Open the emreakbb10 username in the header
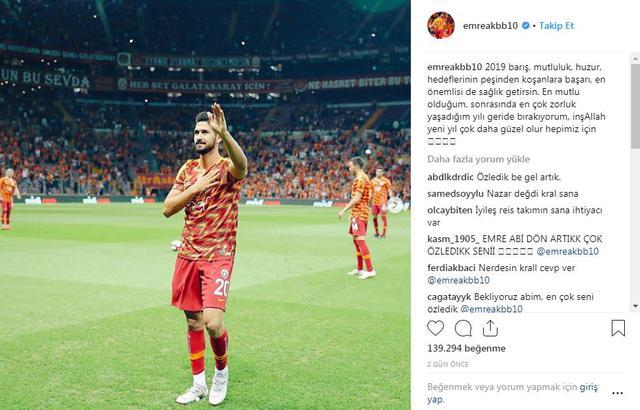This screenshot has width=640, height=410. tap(490, 26)
